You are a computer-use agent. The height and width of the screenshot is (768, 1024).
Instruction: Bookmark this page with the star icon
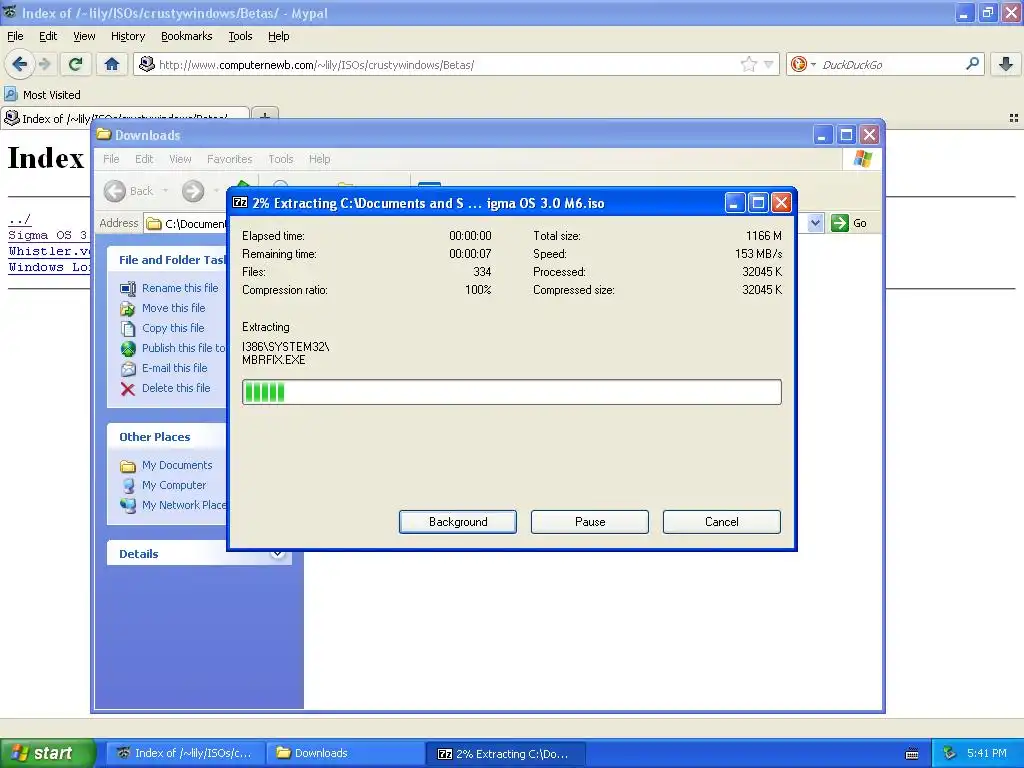pyautogui.click(x=748, y=64)
